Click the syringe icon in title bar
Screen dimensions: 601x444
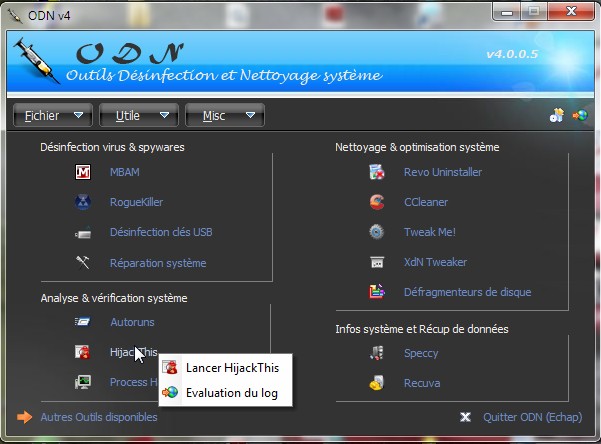(x=15, y=16)
